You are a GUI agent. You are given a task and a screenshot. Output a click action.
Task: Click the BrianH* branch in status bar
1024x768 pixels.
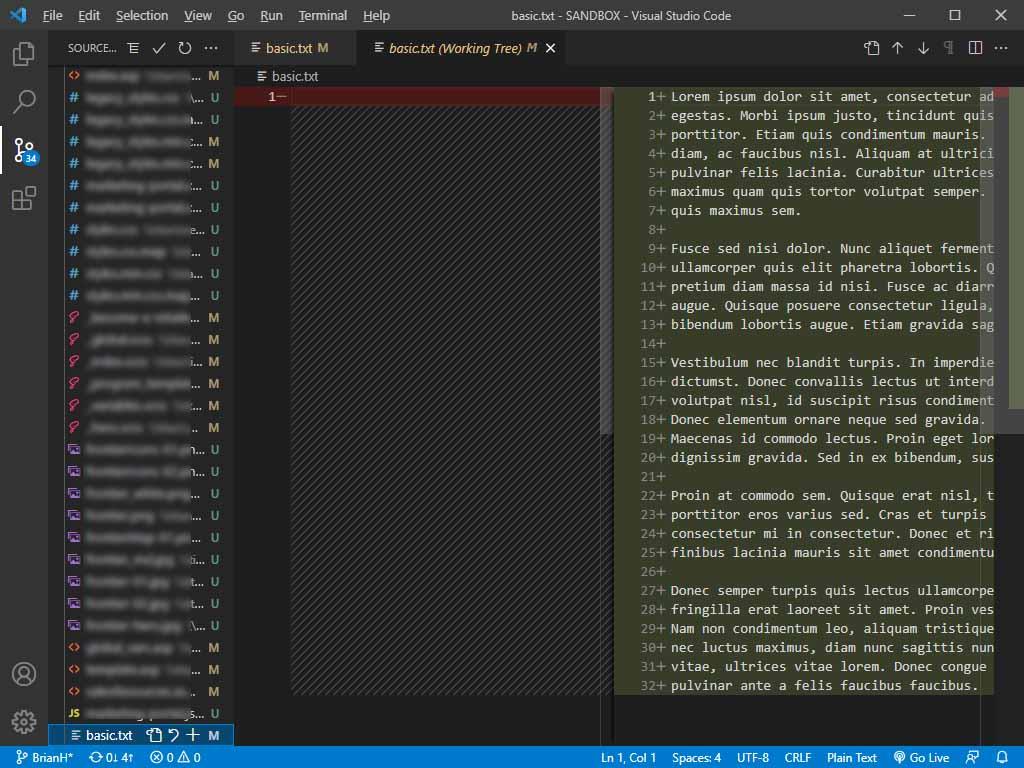tap(44, 758)
